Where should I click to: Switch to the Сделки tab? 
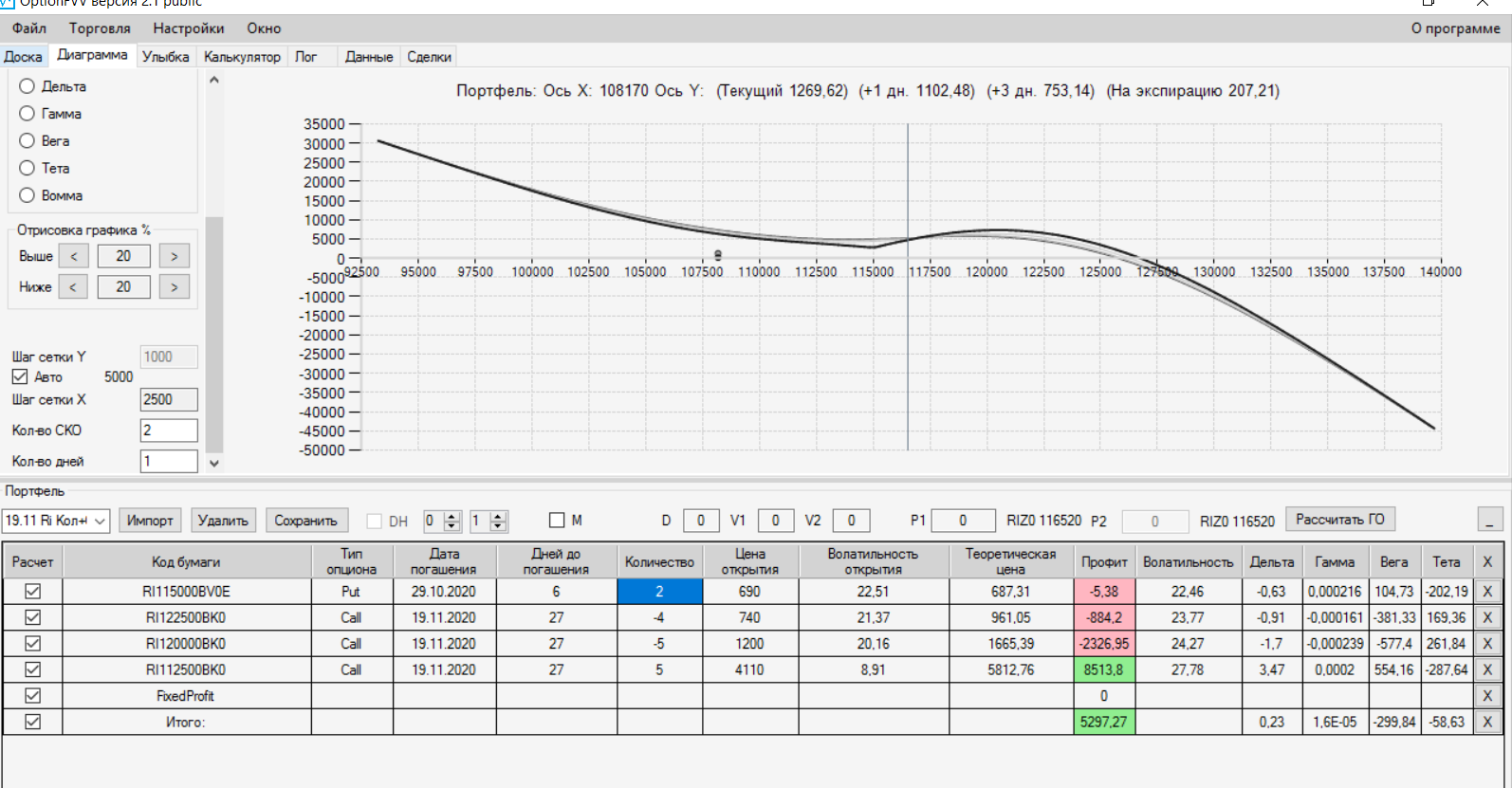coord(429,57)
